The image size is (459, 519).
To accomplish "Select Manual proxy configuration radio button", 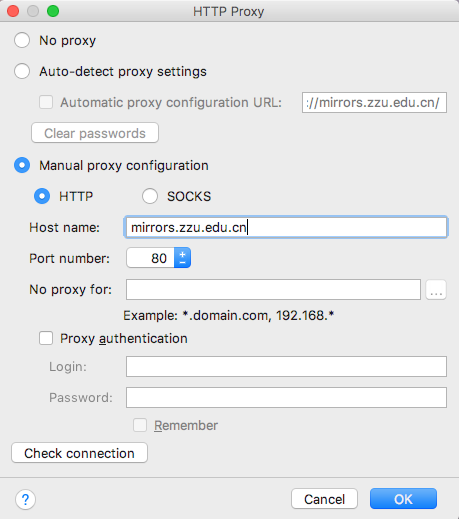I will (22, 165).
